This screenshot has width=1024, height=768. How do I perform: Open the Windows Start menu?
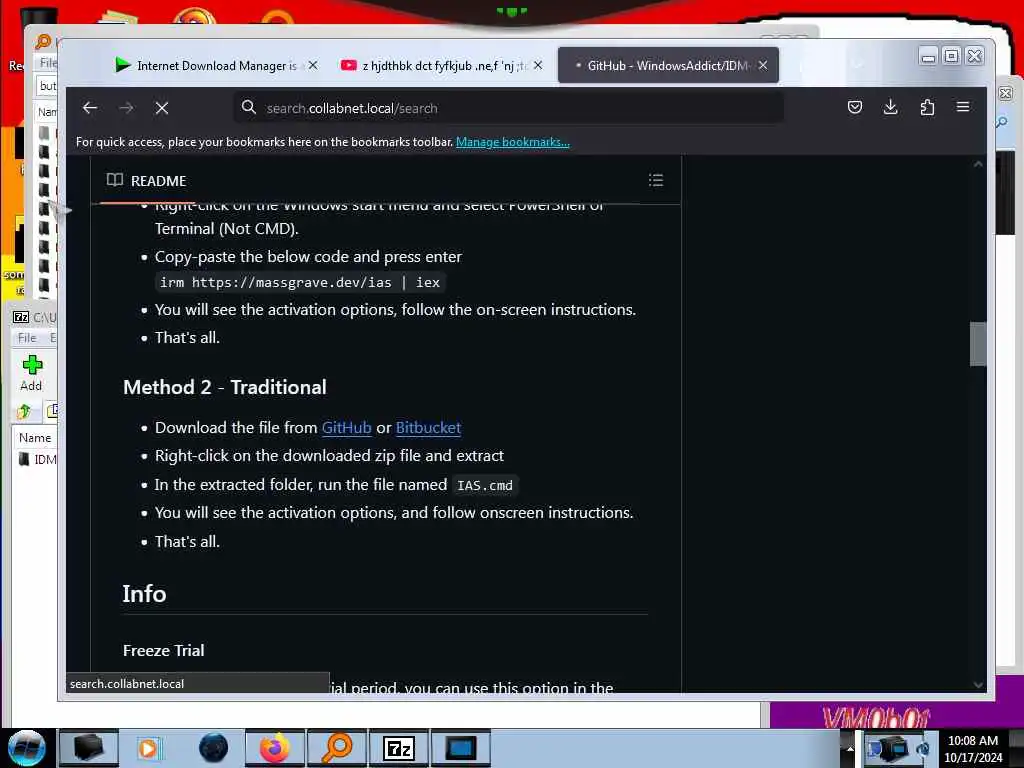click(26, 748)
